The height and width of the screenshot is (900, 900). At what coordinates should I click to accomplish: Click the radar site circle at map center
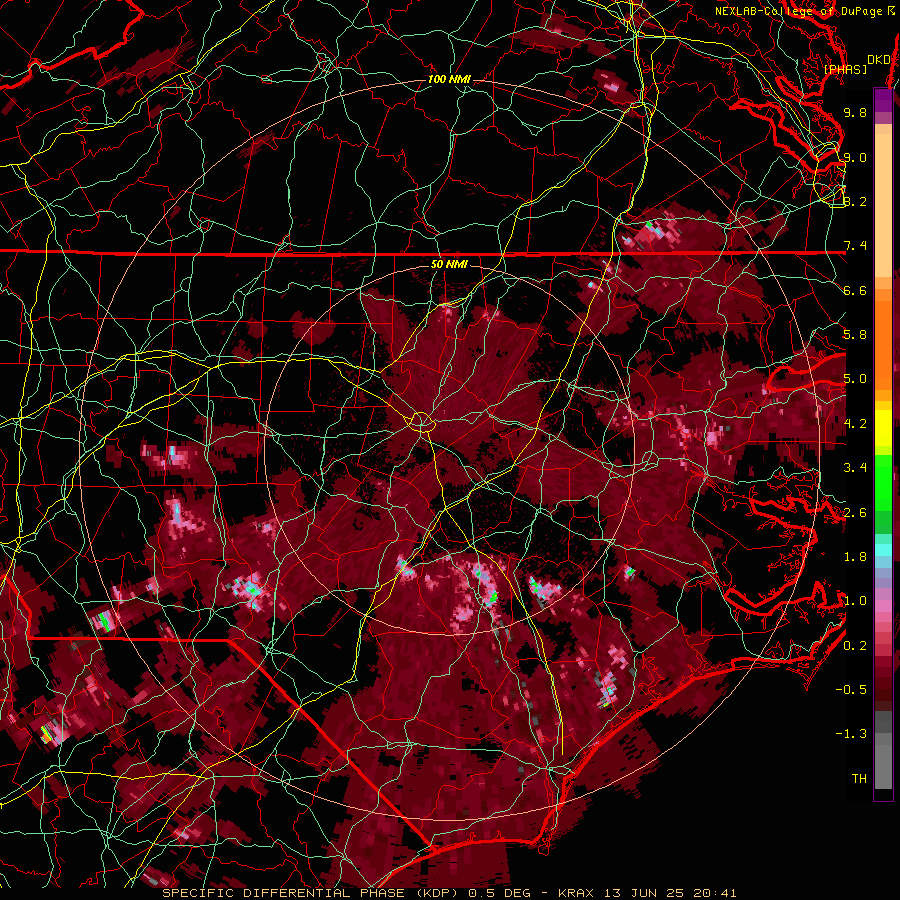pos(421,422)
